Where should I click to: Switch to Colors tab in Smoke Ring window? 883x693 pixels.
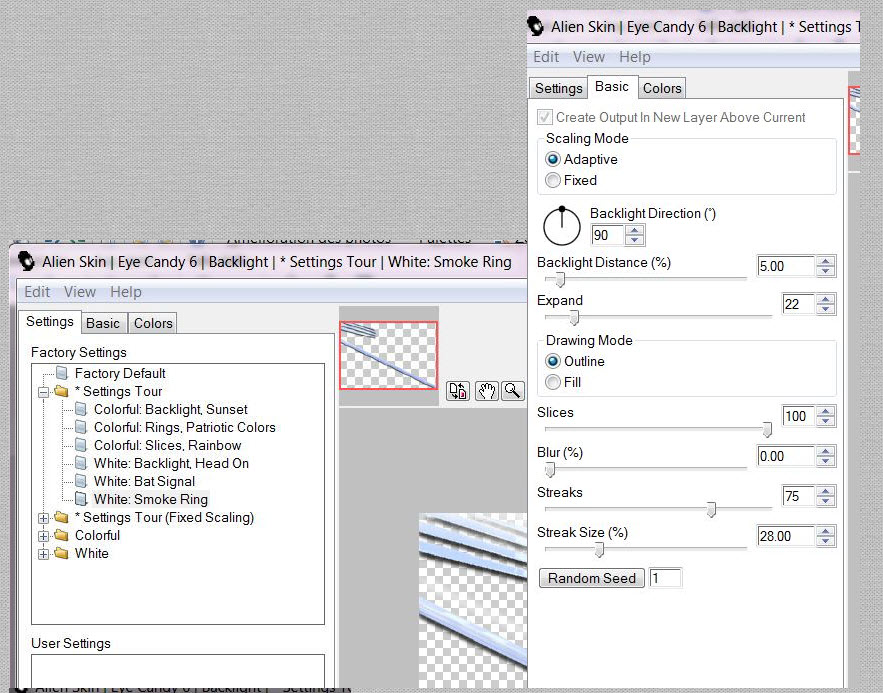153,323
